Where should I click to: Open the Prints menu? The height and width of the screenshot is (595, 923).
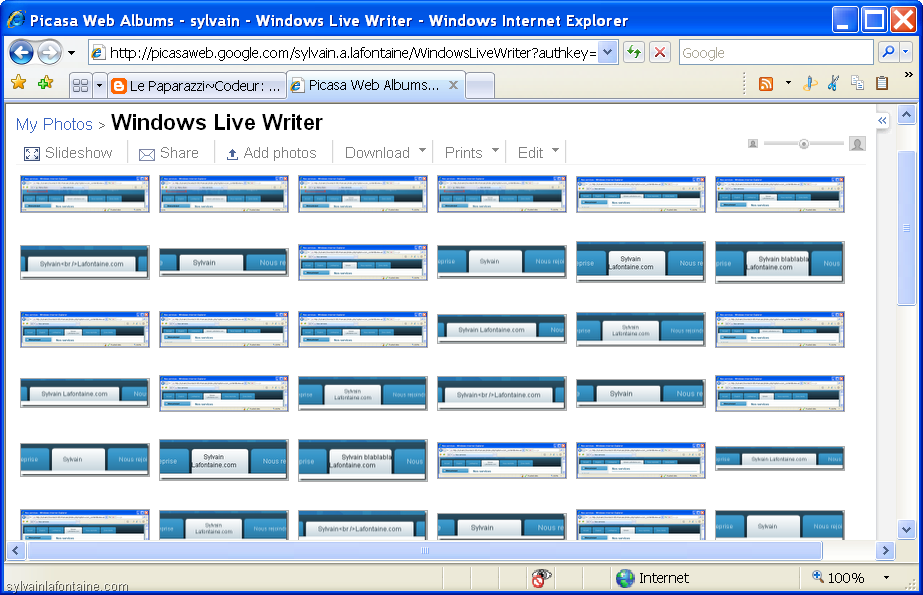pyautogui.click(x=472, y=152)
